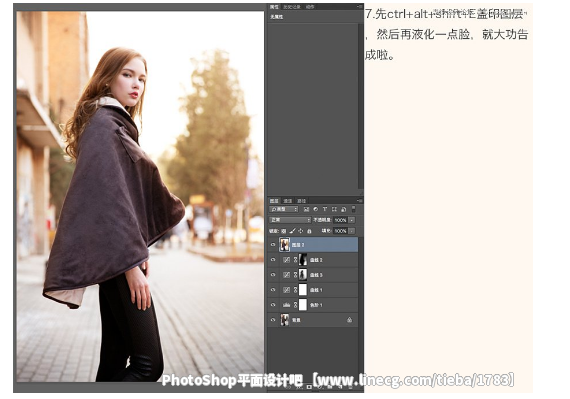
Task: Click mask link chain on 曲线 2 layer
Action: coord(295,260)
